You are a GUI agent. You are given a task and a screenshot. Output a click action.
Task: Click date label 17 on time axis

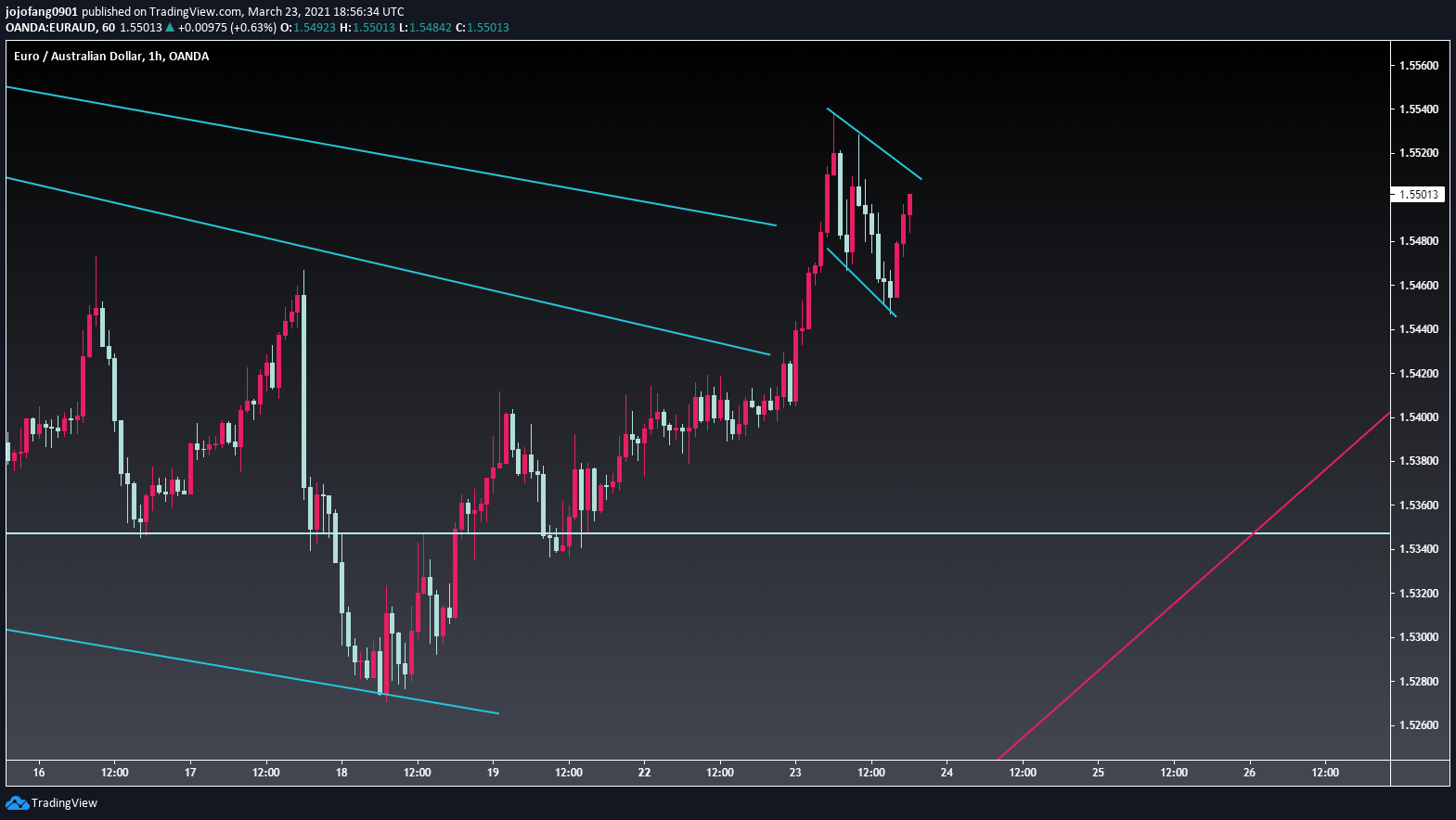(190, 772)
